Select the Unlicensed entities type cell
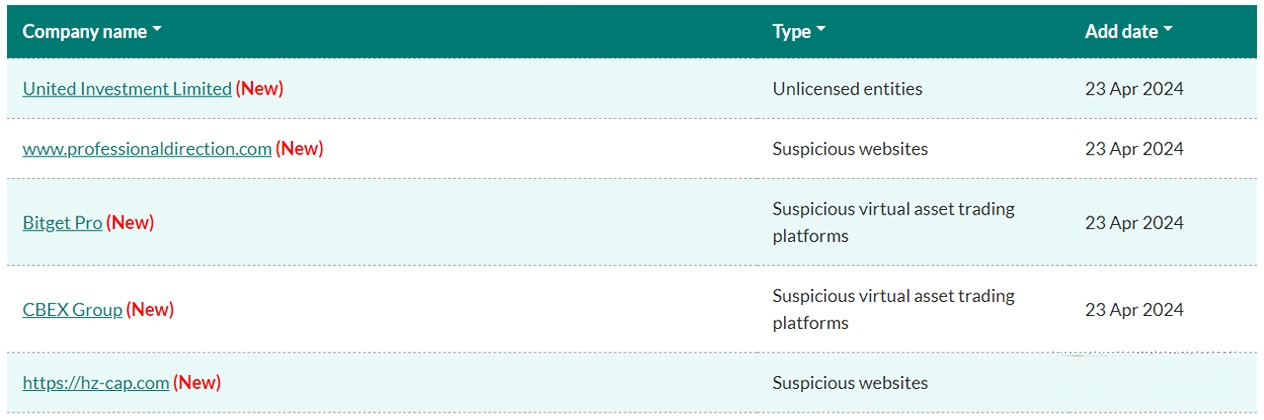Viewport: 1264px width, 420px height. coord(847,89)
